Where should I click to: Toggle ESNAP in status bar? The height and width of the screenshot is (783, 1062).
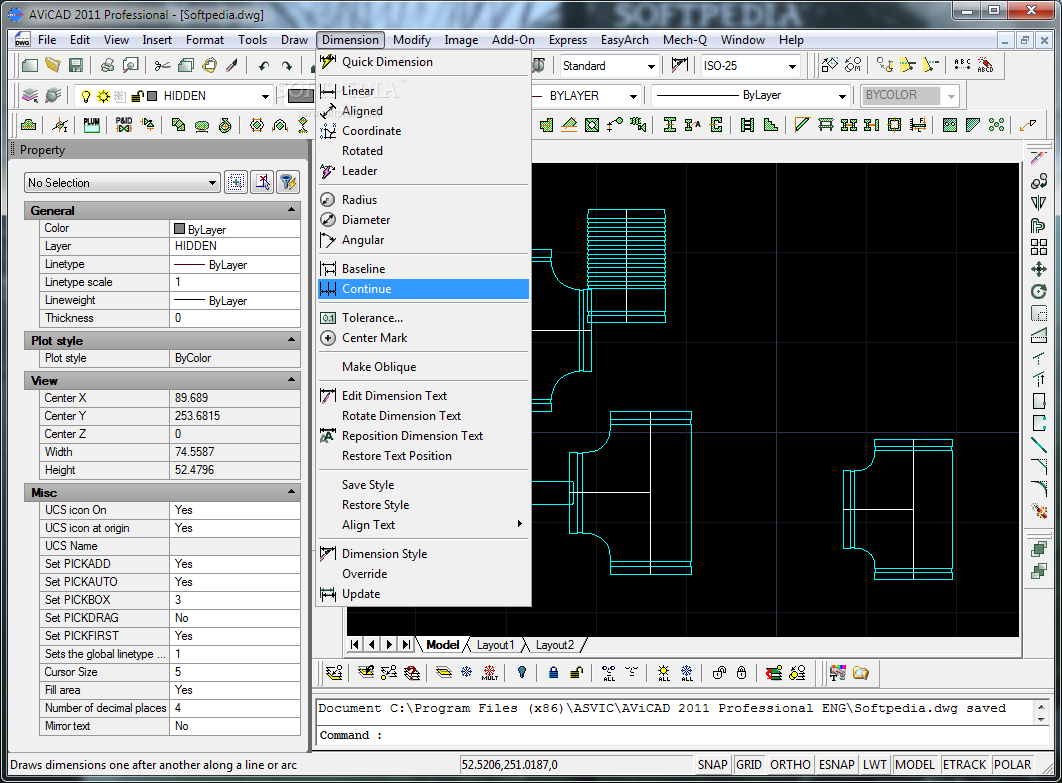point(836,765)
